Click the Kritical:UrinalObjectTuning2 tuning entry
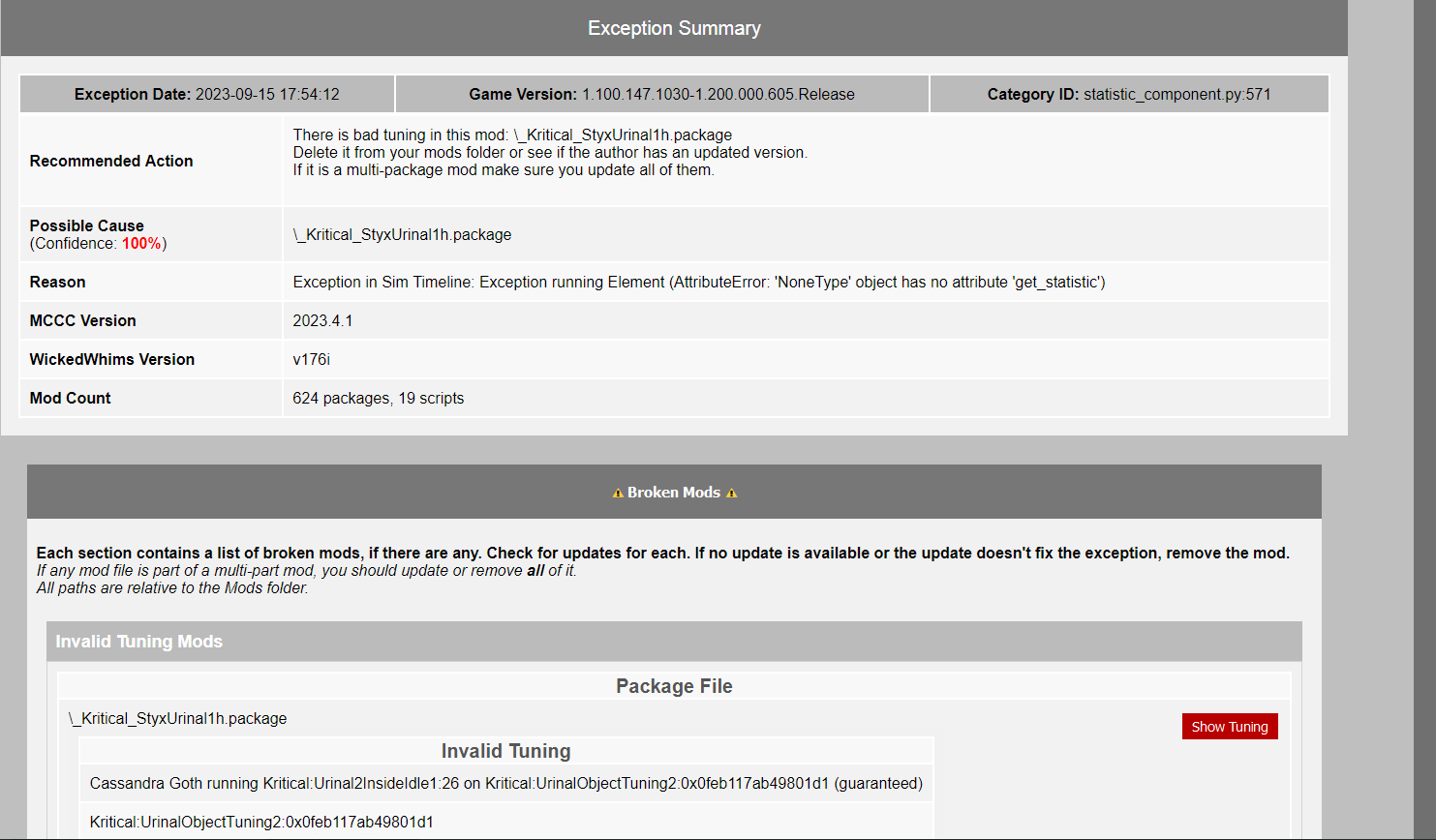This screenshot has width=1436, height=840. 261,822
